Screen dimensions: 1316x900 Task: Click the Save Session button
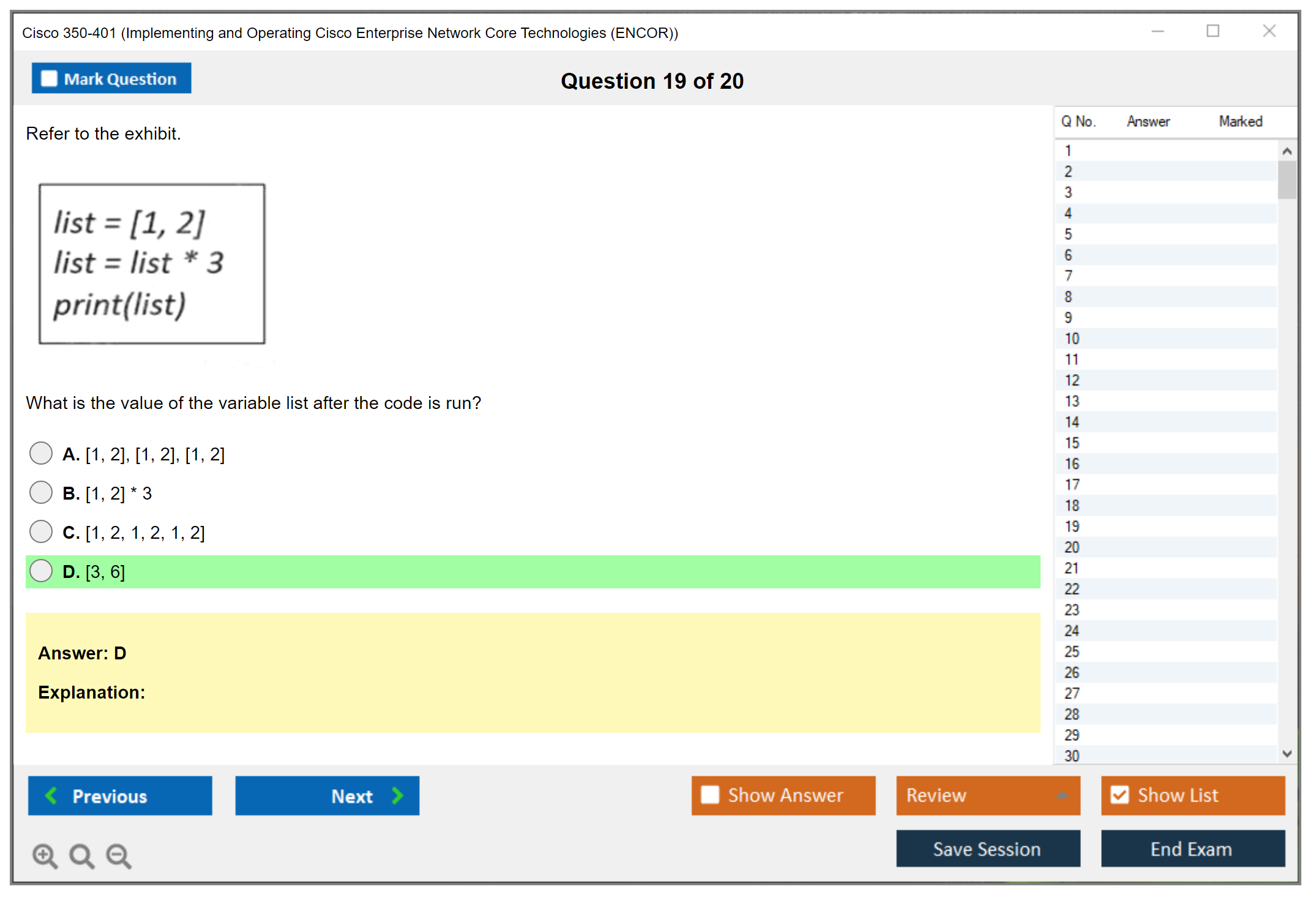[x=987, y=849]
